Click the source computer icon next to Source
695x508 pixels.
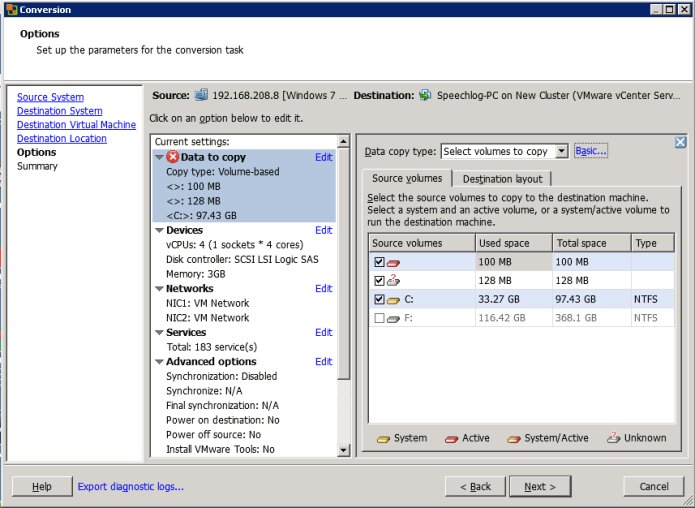201,95
